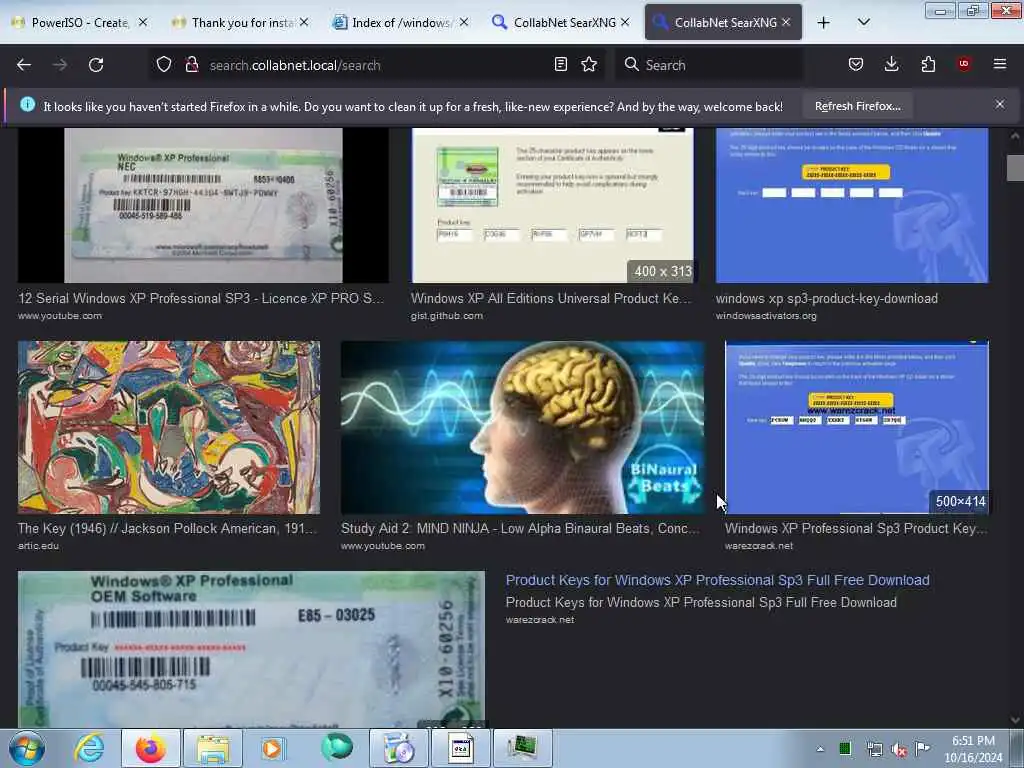This screenshot has height=768, width=1024.
Task: Click 12 Serial Windows XP Professional title
Action: 200,298
